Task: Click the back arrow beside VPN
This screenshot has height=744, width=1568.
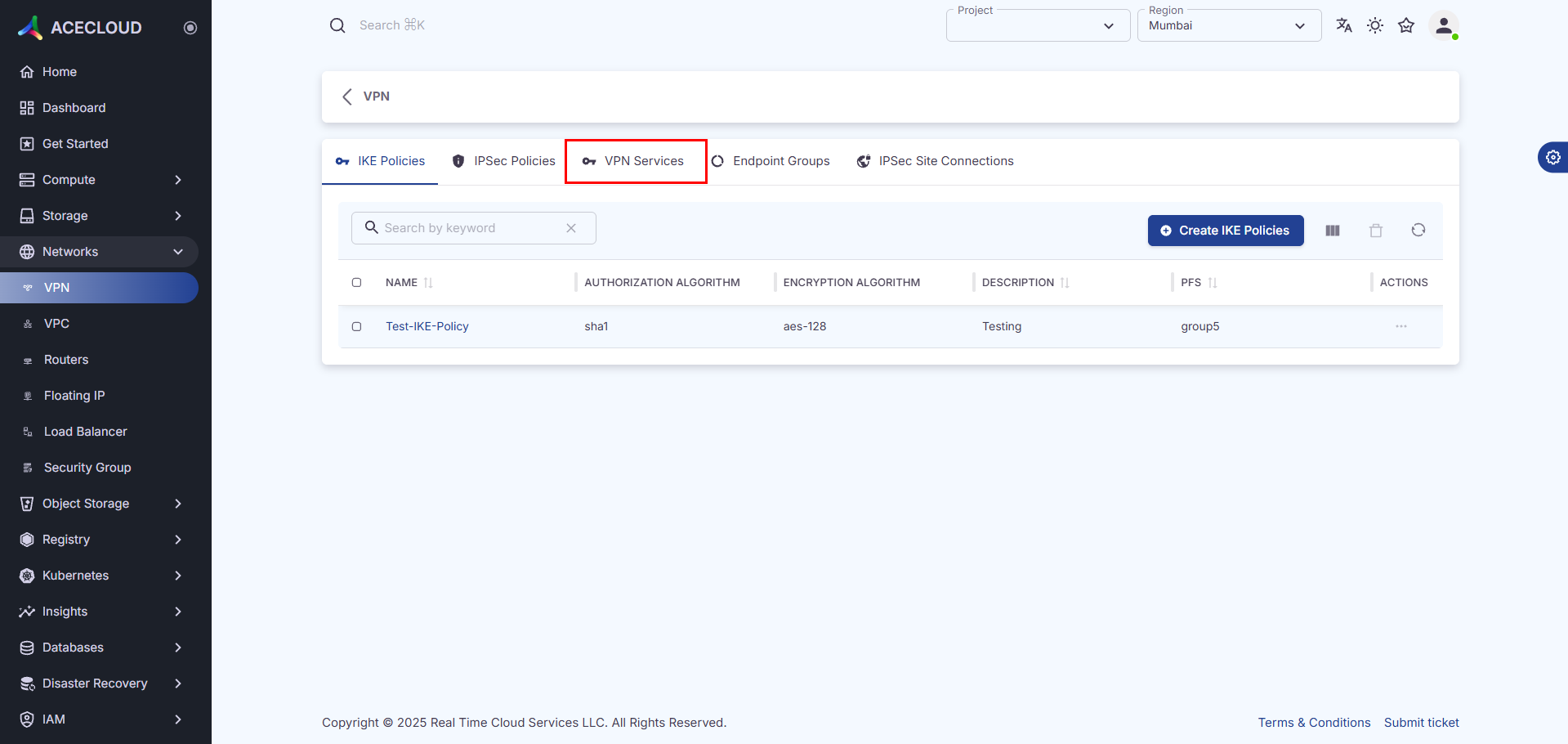Action: click(x=347, y=96)
